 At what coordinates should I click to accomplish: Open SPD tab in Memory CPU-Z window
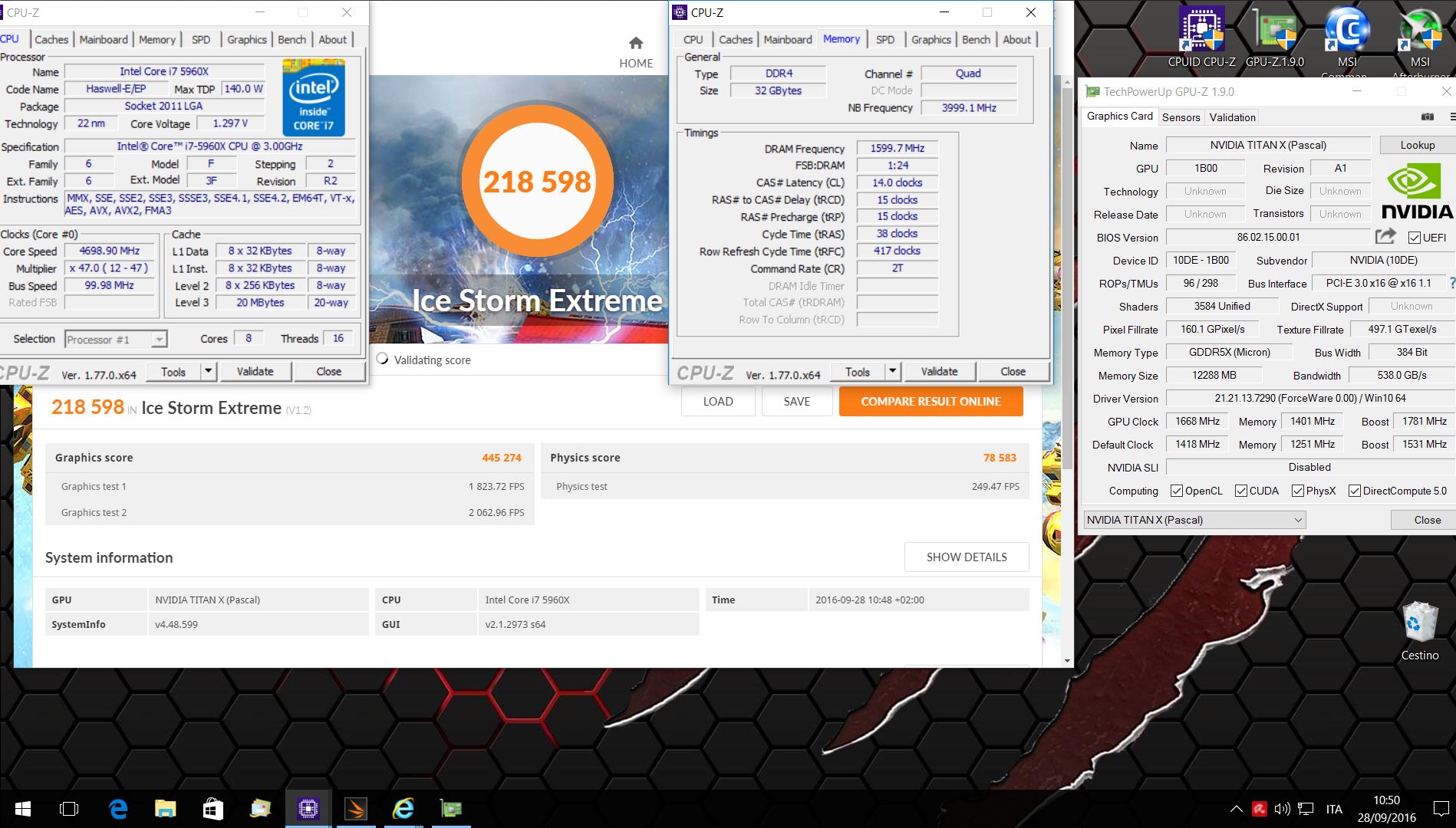(x=885, y=39)
